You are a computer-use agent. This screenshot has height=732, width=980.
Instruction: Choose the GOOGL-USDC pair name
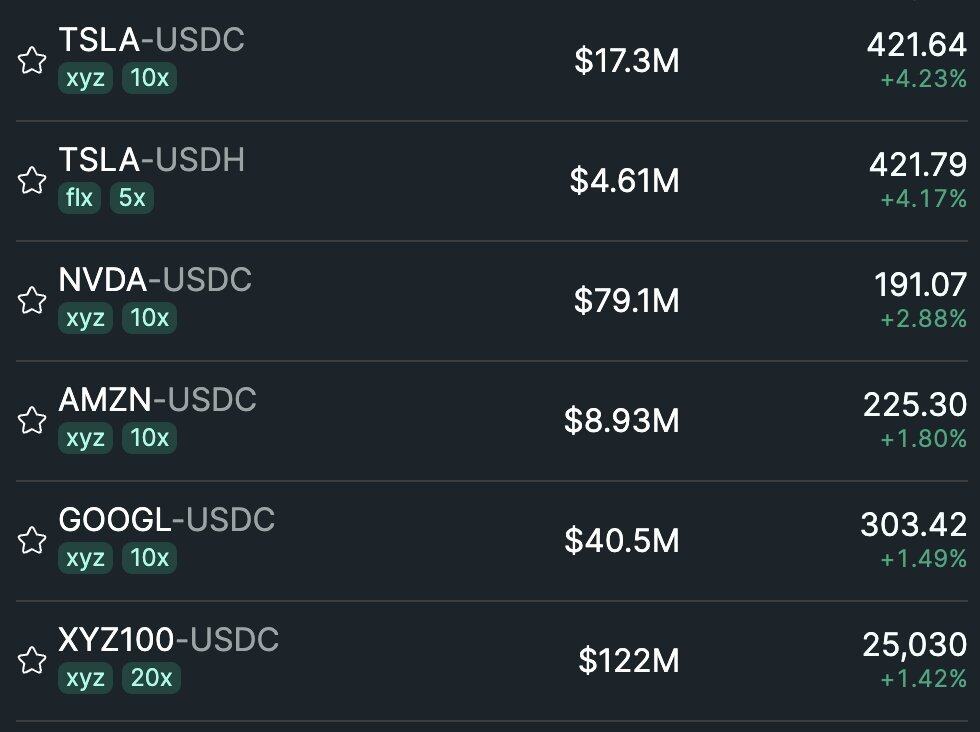(166, 520)
